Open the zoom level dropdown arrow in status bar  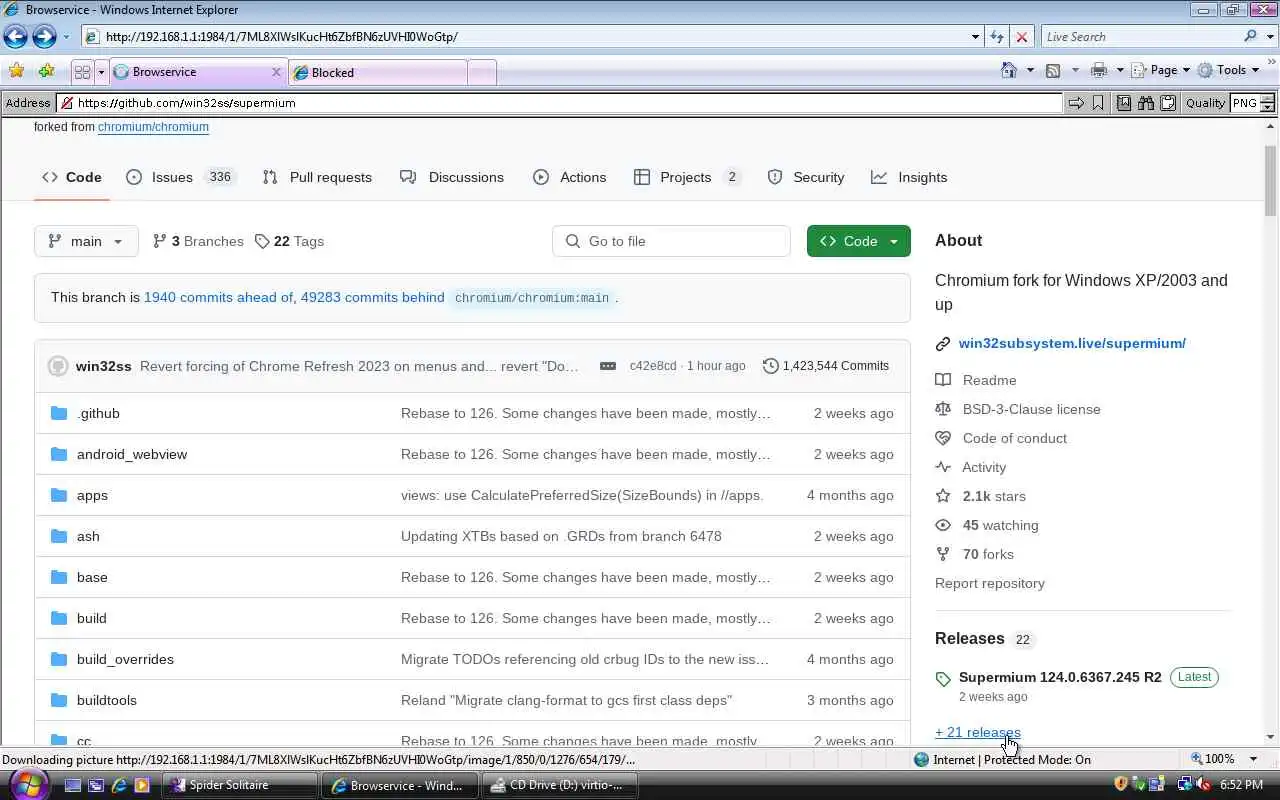point(1253,759)
